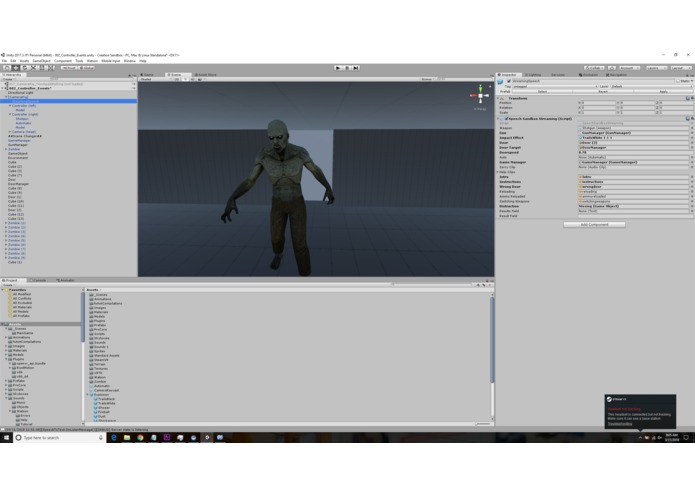Viewport: 695px width, 494px height.
Task: Select the Rotate tool in toolbar
Action: [x=24, y=68]
